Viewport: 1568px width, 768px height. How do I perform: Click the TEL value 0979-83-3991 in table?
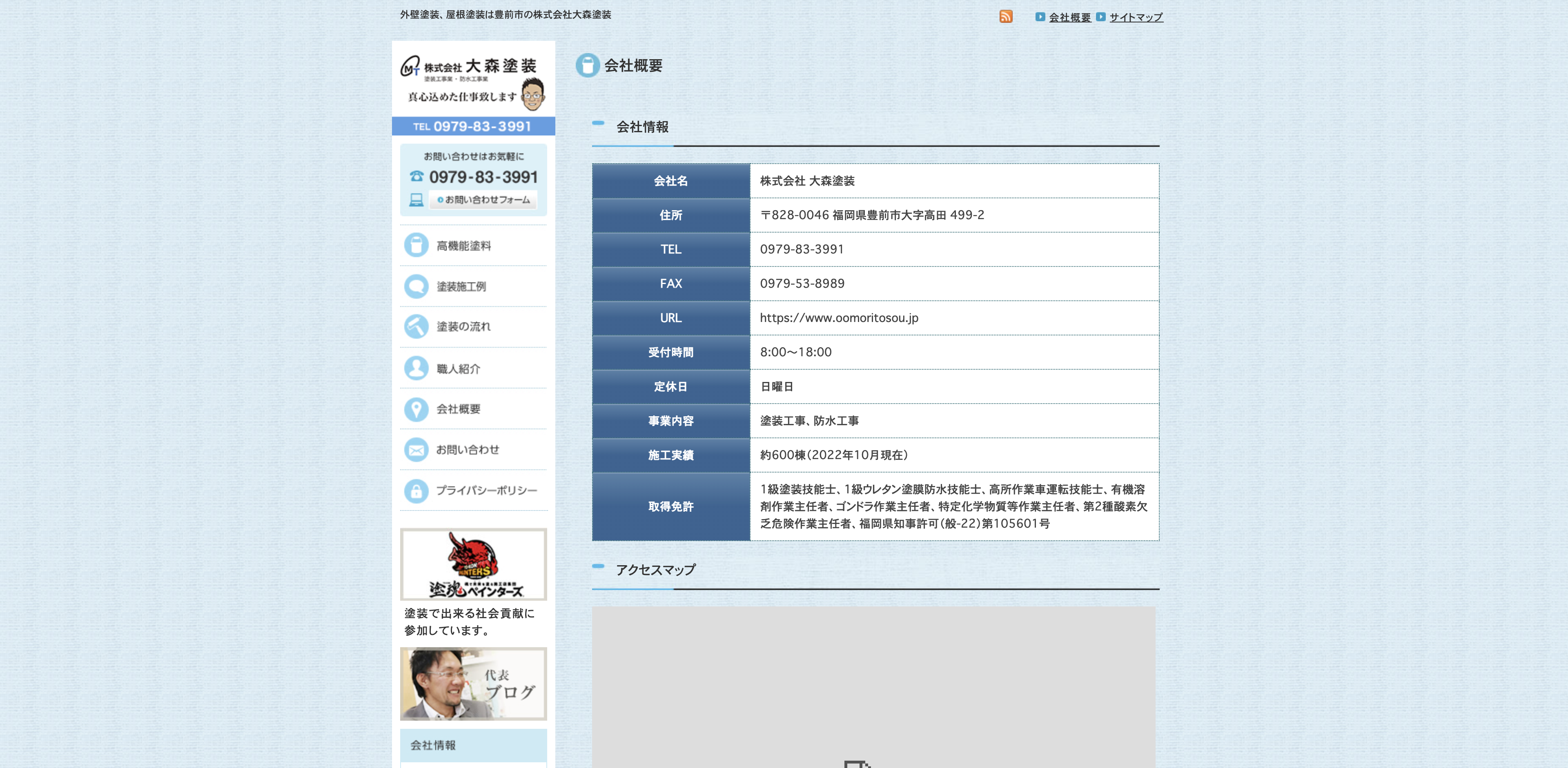coord(802,249)
